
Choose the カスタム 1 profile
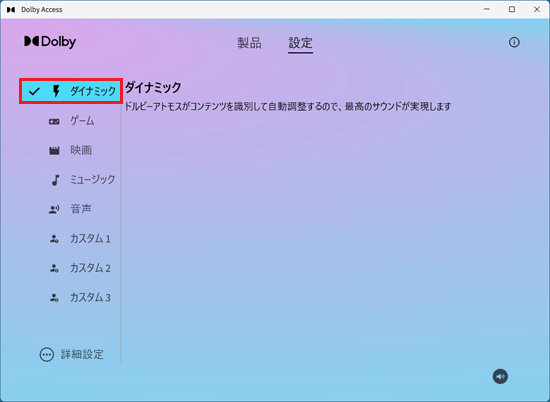(90, 239)
